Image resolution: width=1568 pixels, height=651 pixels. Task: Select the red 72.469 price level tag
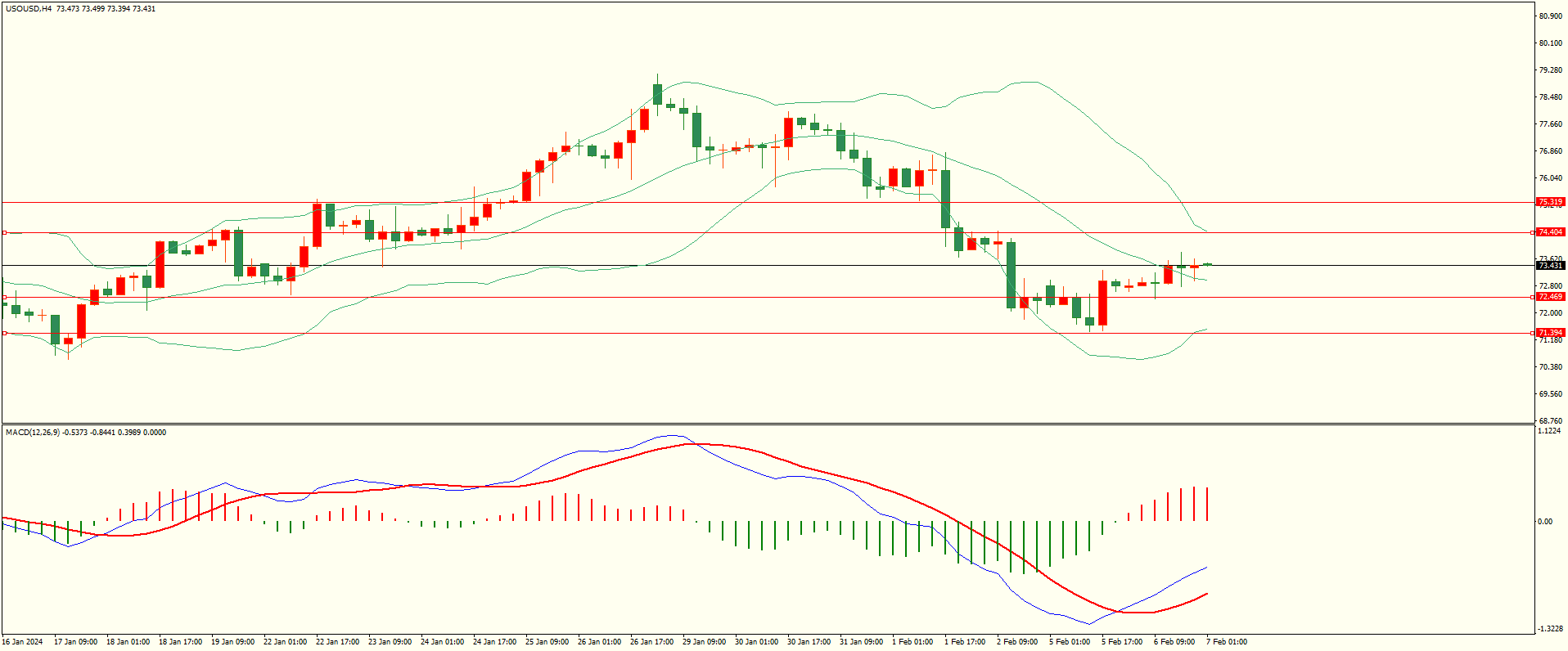point(1550,297)
